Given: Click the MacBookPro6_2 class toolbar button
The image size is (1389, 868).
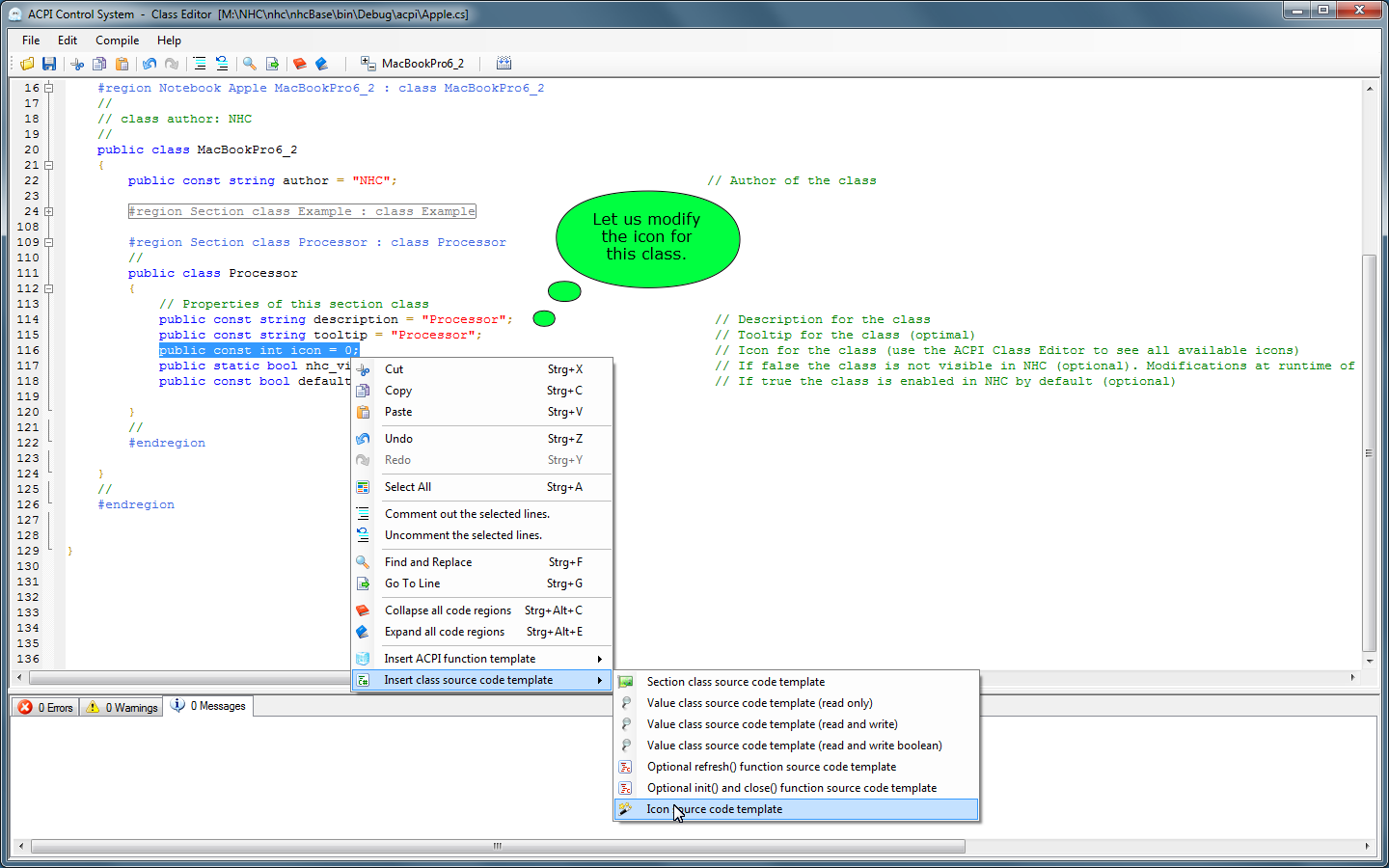Looking at the screenshot, I should pyautogui.click(x=413, y=64).
